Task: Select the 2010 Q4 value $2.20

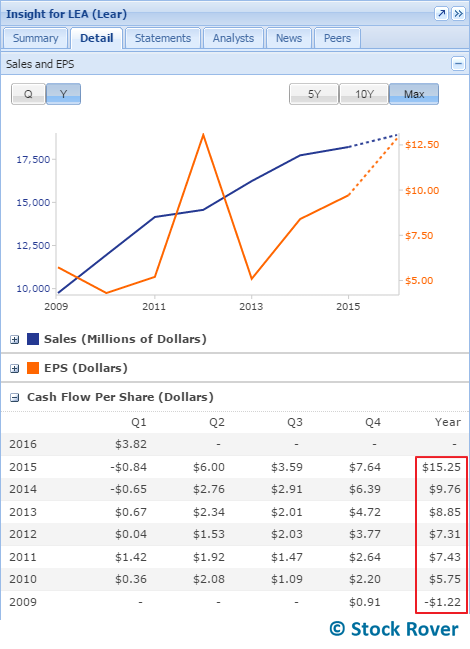Action: (365, 579)
